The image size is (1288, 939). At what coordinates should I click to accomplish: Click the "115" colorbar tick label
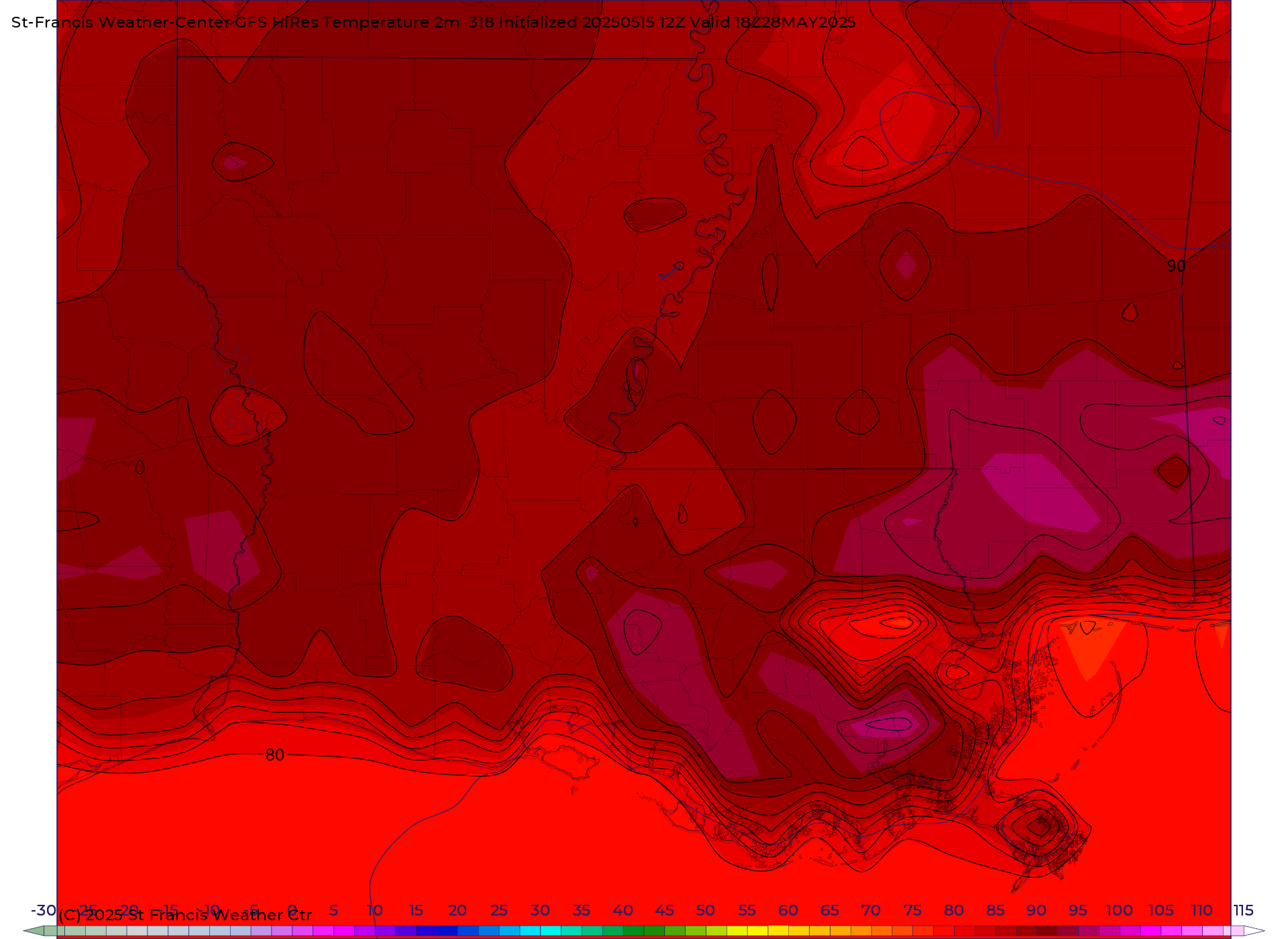[1243, 910]
